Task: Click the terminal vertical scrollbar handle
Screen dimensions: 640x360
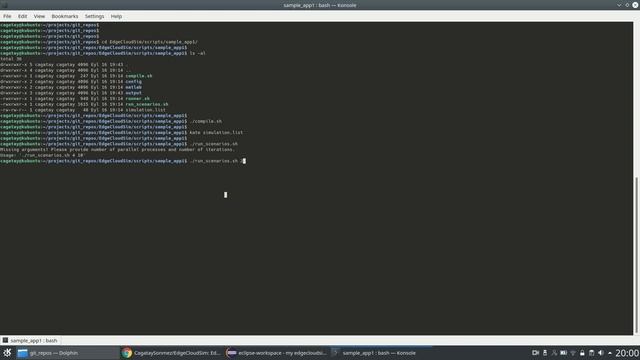Action: pyautogui.click(x=636, y=255)
